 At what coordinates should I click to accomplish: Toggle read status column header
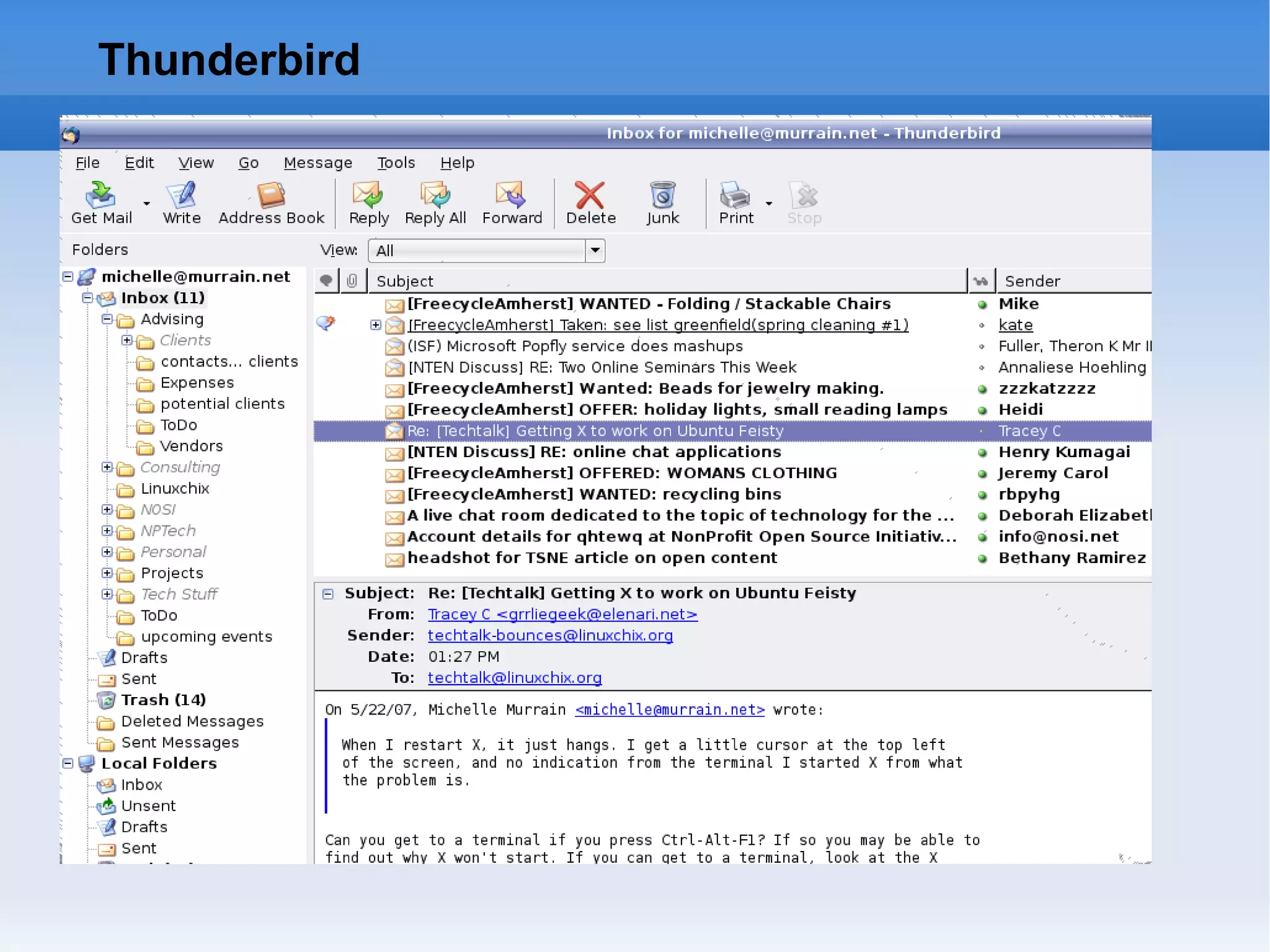tap(981, 281)
